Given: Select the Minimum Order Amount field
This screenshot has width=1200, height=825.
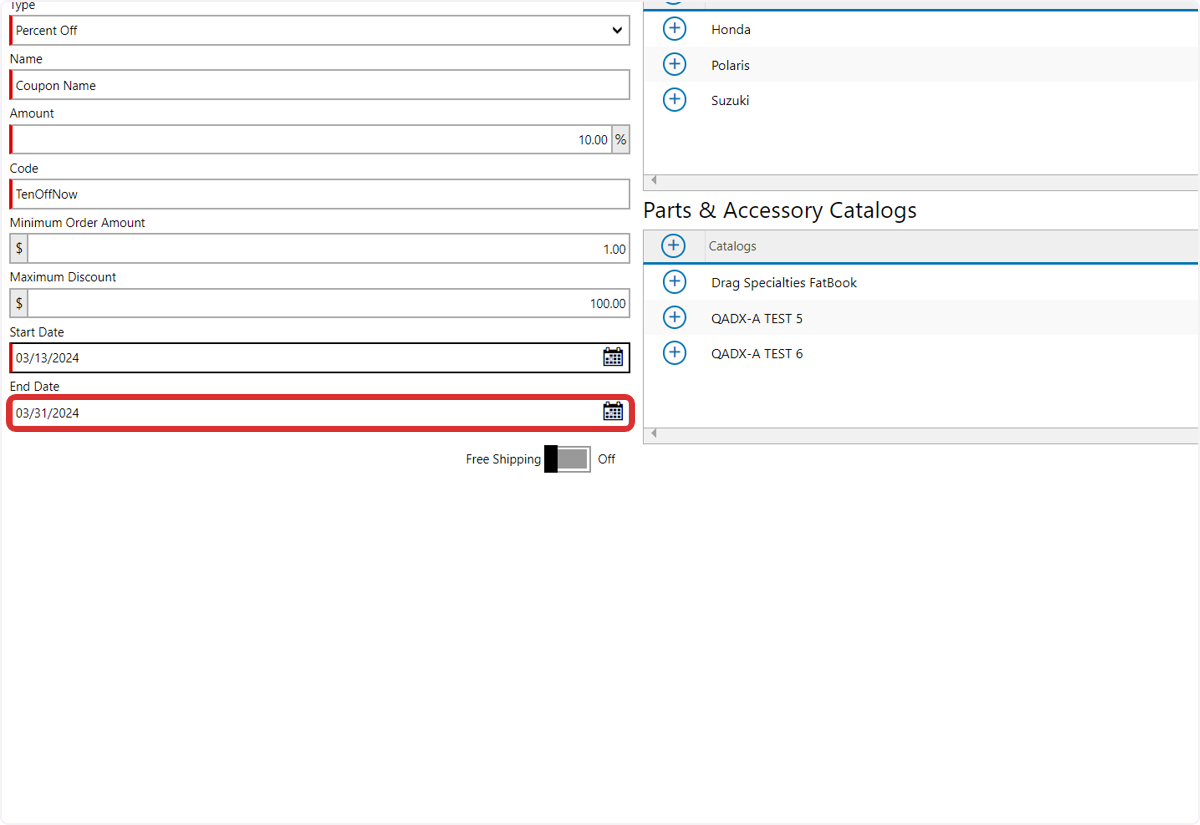Looking at the screenshot, I should [329, 249].
